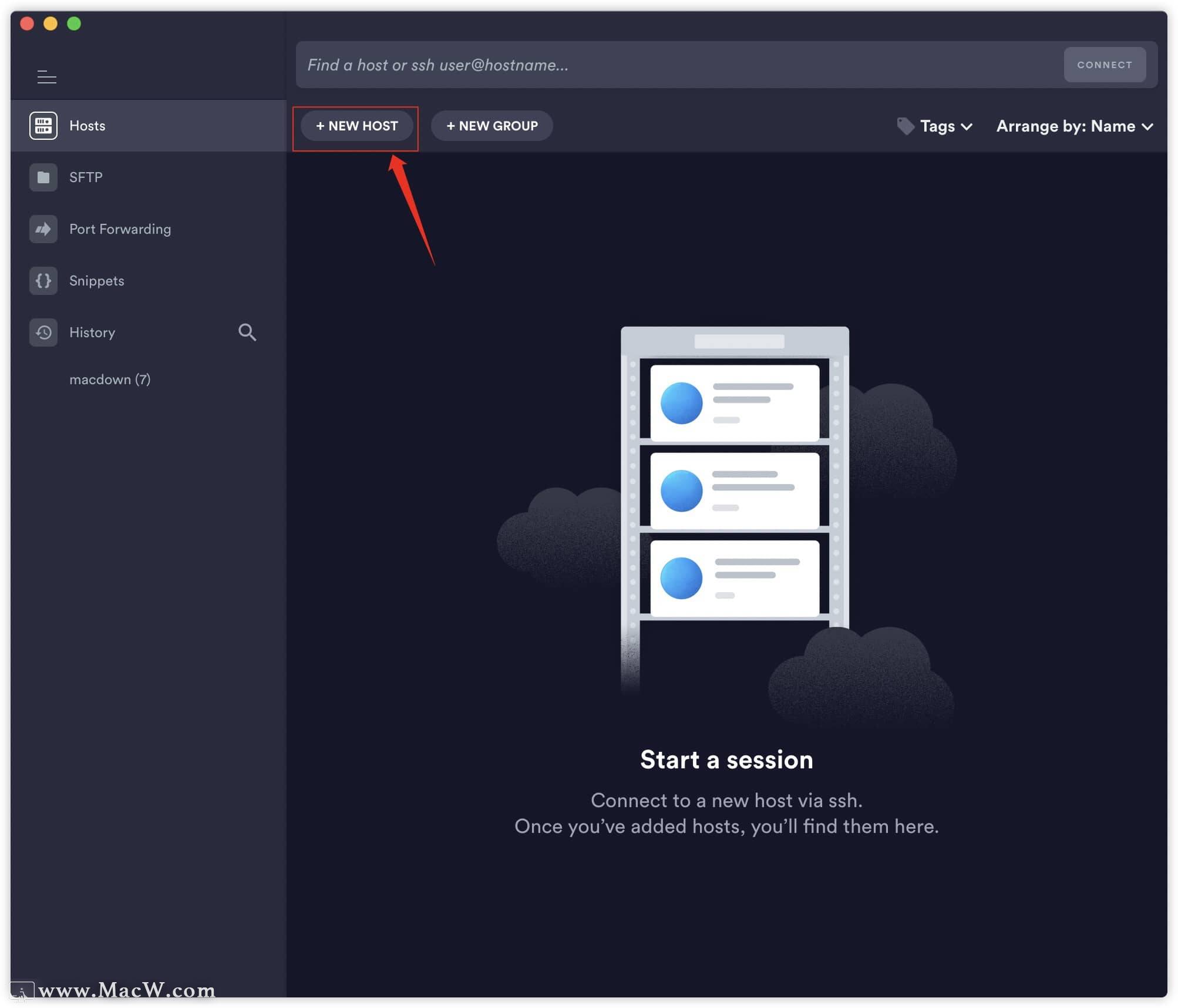This screenshot has height=1008, width=1178.
Task: Open the macdown (7) group
Action: tap(110, 379)
